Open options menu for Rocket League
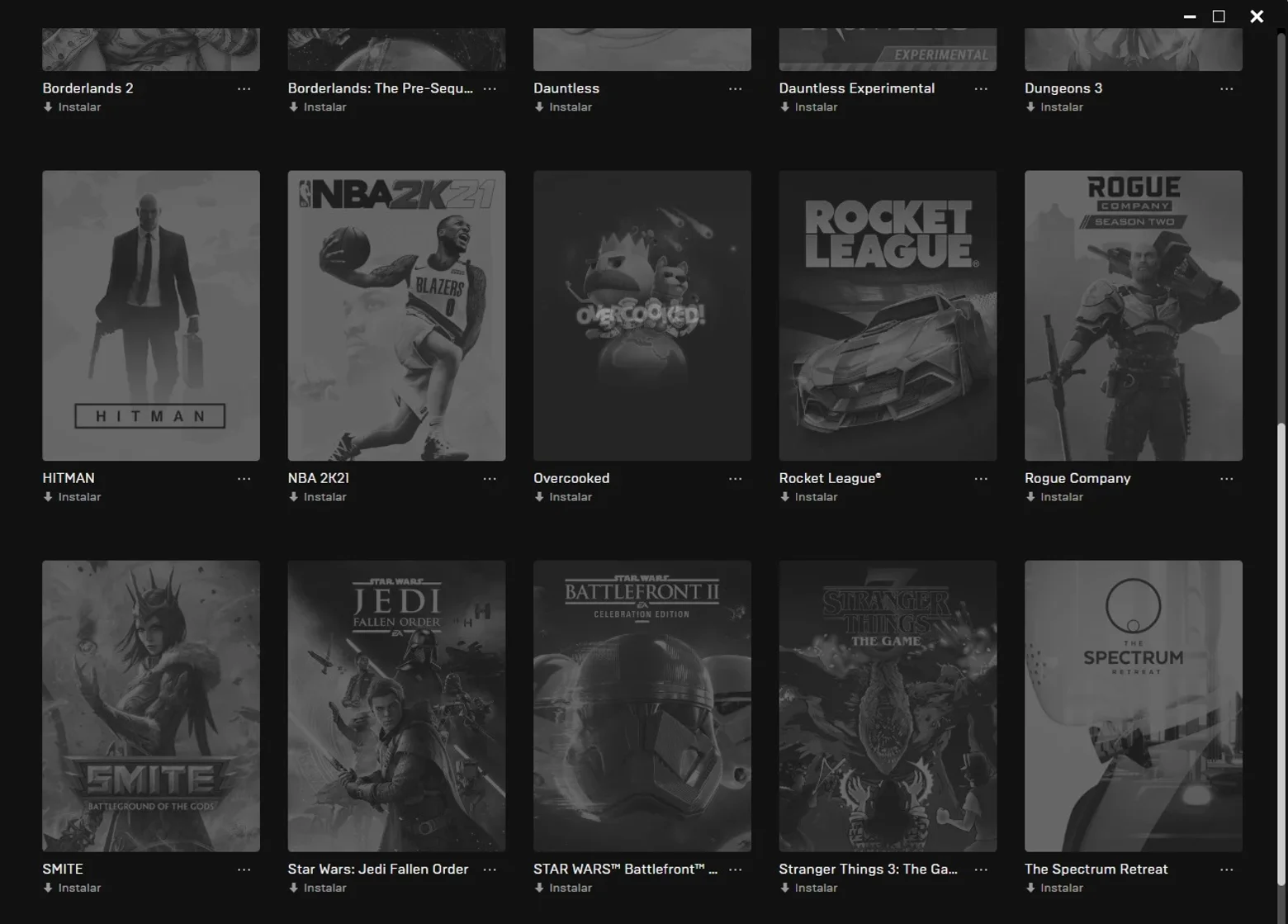This screenshot has width=1288, height=924. (981, 479)
